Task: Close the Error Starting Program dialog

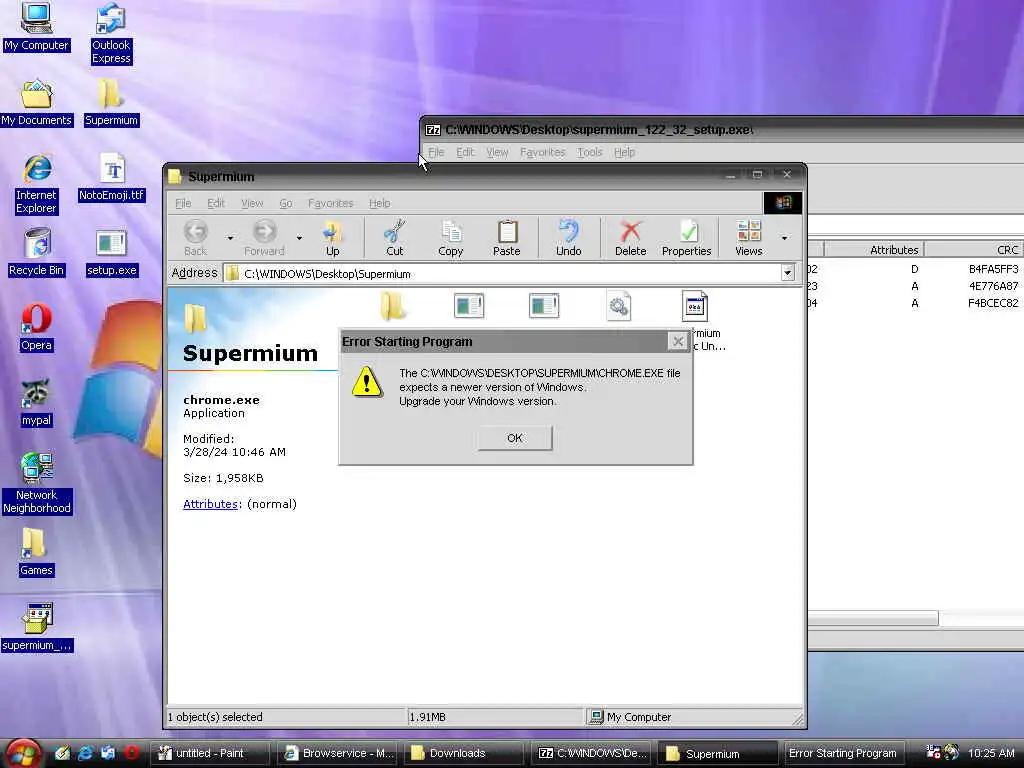Action: pos(678,341)
